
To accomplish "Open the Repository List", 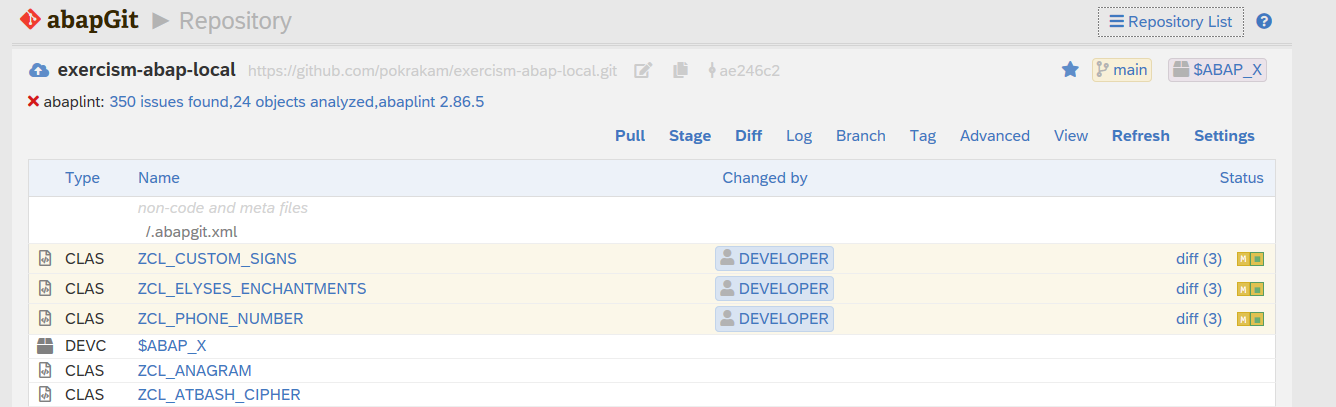I will [x=1171, y=21].
